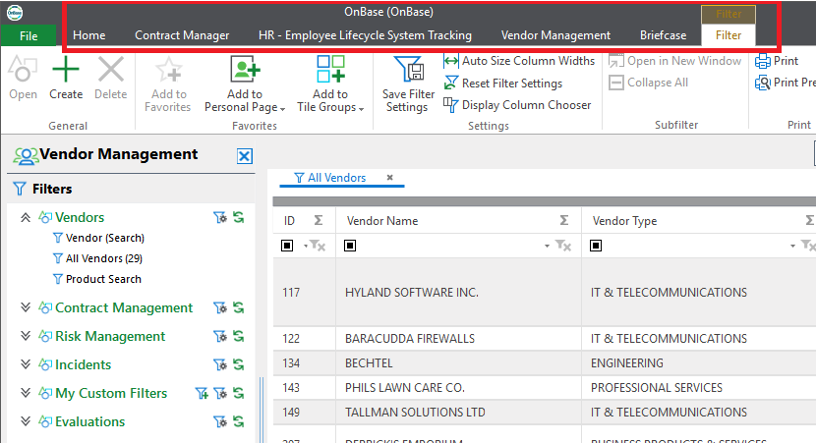
Task: Click Save Filter Settings icon
Action: pyautogui.click(x=407, y=70)
